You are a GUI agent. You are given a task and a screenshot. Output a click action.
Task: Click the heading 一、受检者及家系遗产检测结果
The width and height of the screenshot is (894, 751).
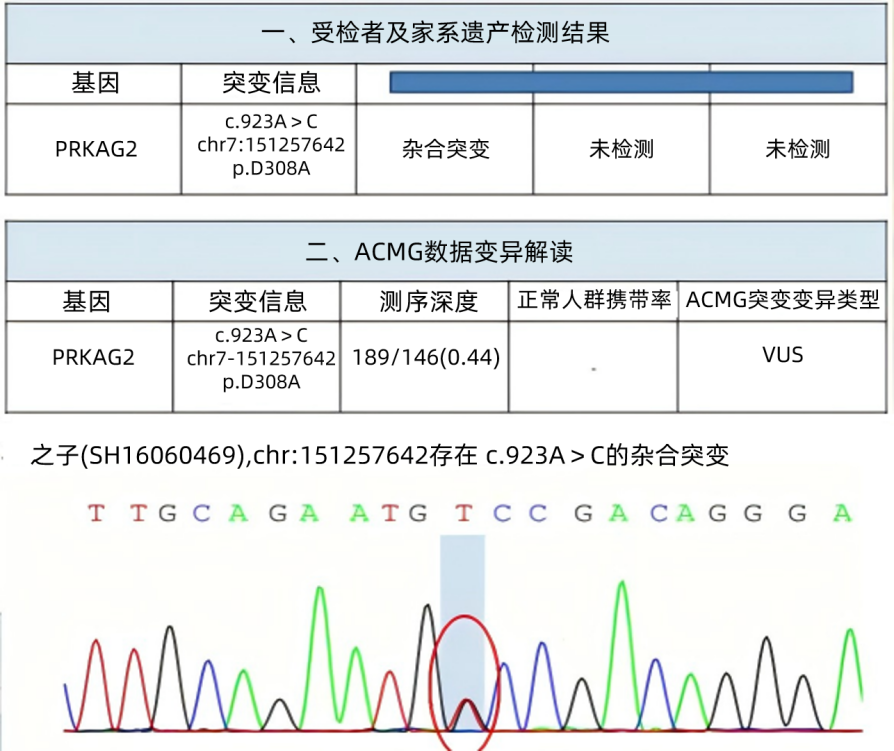tap(436, 33)
